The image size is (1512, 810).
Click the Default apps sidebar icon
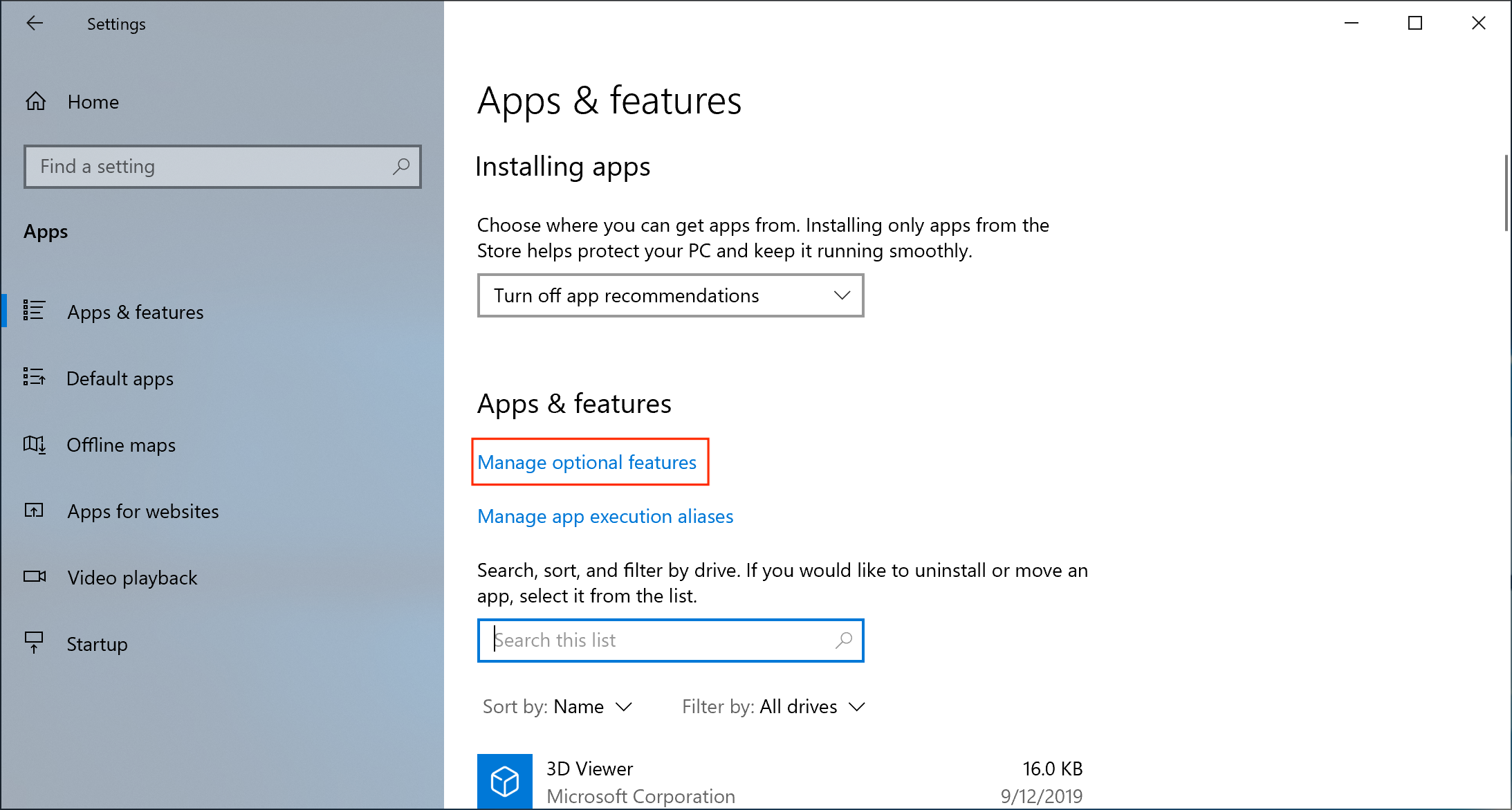[x=34, y=377]
